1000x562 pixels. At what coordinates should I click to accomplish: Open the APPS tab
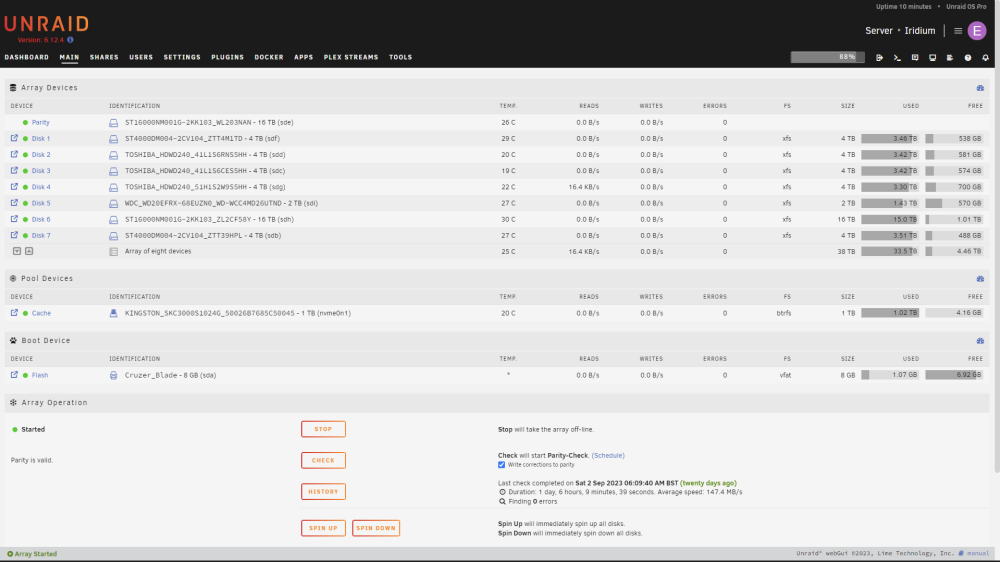pyautogui.click(x=304, y=57)
